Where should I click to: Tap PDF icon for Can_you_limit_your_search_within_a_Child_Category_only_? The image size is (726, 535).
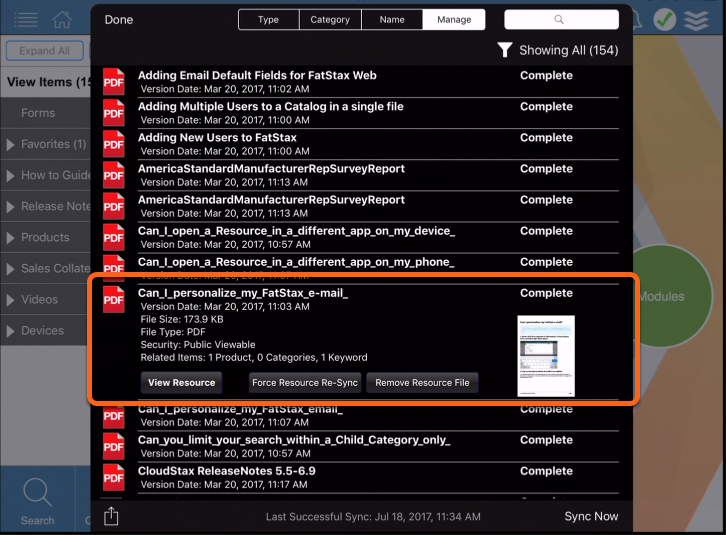[113, 446]
